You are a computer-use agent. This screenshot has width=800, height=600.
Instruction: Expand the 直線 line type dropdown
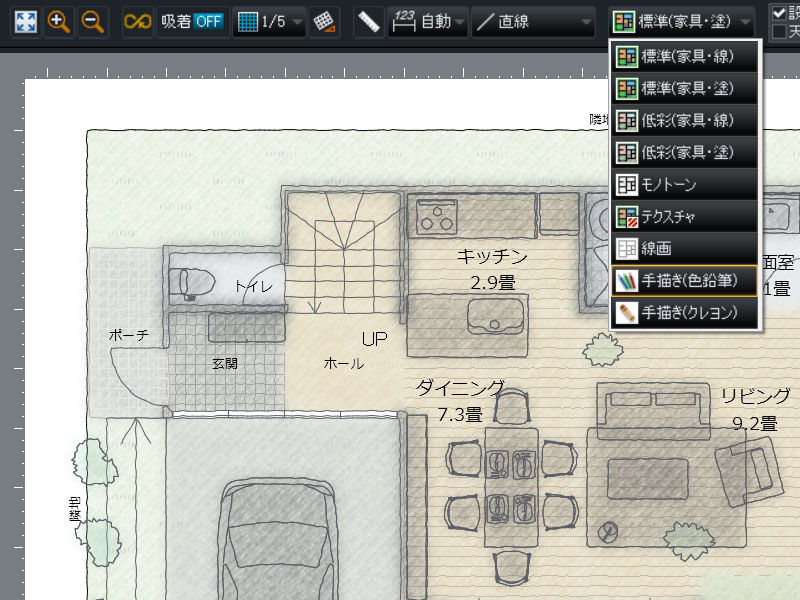coord(533,22)
